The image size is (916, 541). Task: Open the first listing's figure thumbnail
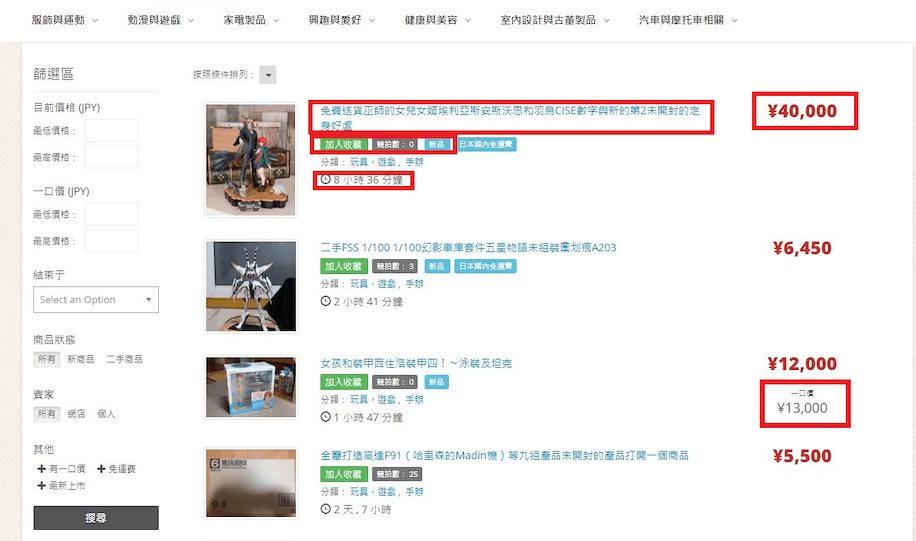pyautogui.click(x=251, y=159)
